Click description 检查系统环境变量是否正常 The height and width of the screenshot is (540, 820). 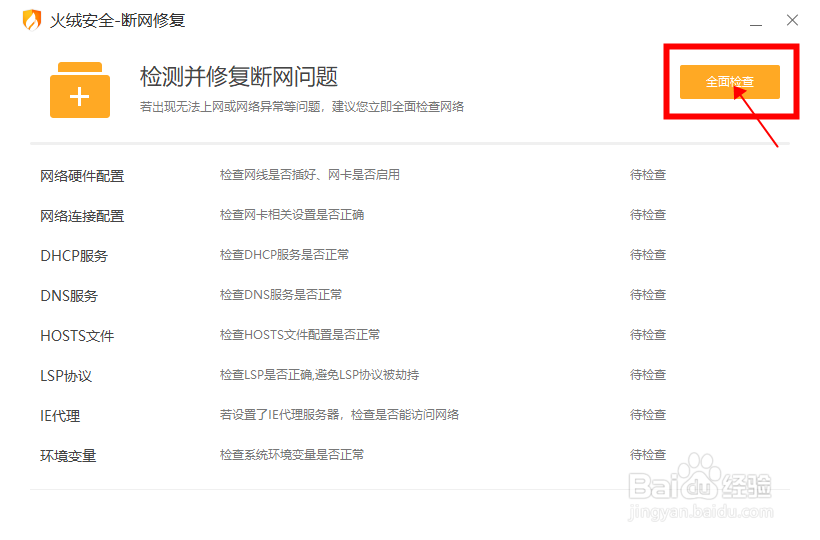click(x=292, y=455)
